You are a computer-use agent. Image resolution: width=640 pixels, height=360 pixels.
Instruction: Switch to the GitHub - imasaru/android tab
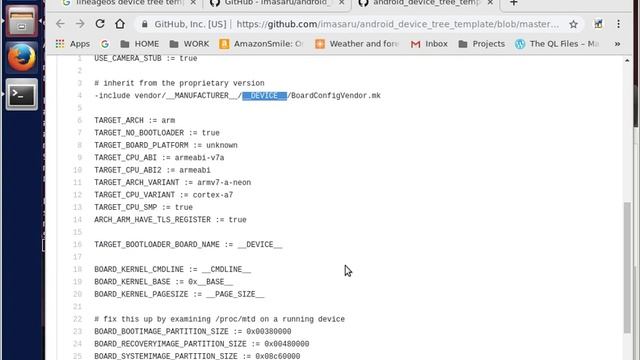(270, 3)
